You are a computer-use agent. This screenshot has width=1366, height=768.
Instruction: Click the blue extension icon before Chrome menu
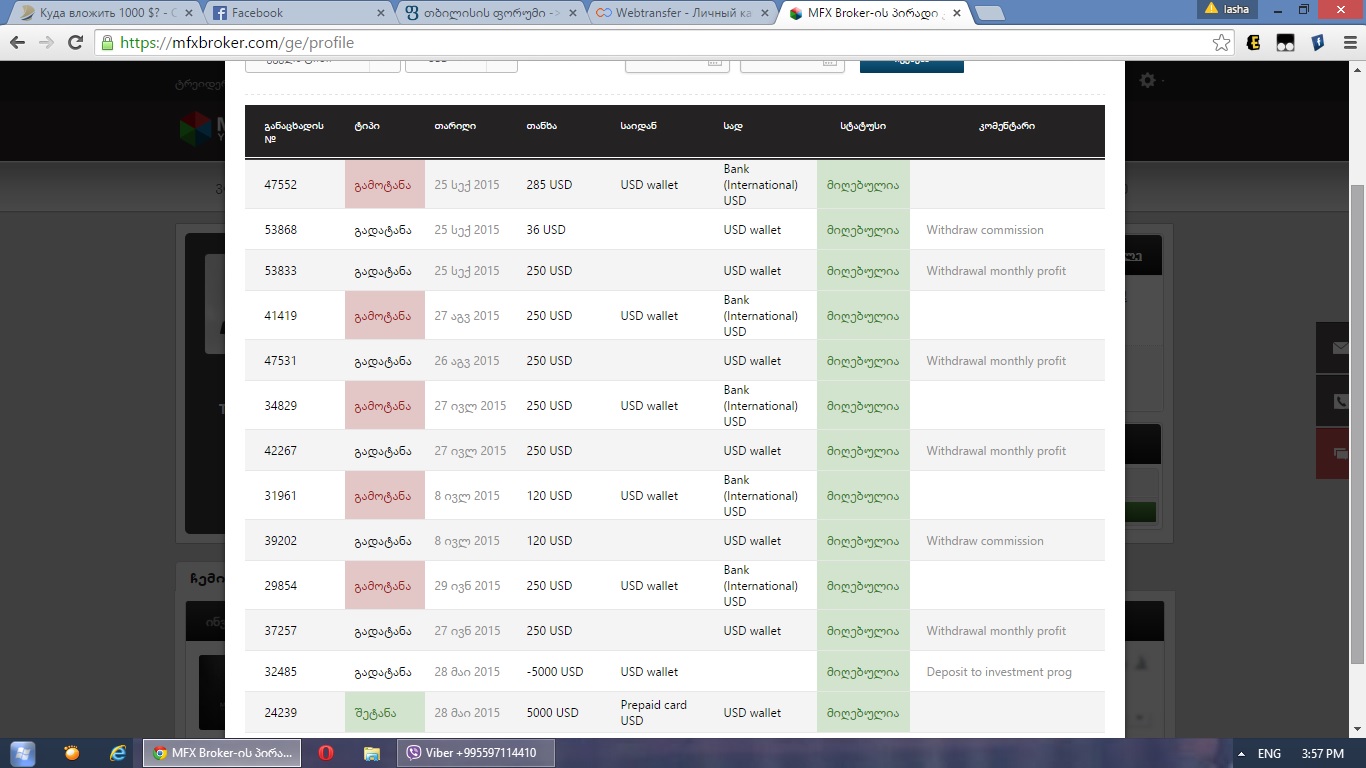[x=1317, y=43]
